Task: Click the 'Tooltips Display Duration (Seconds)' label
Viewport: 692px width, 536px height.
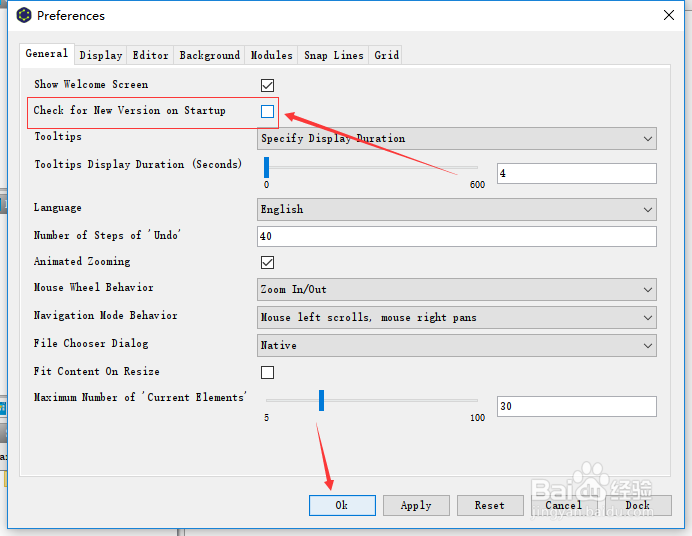Action: (138, 165)
